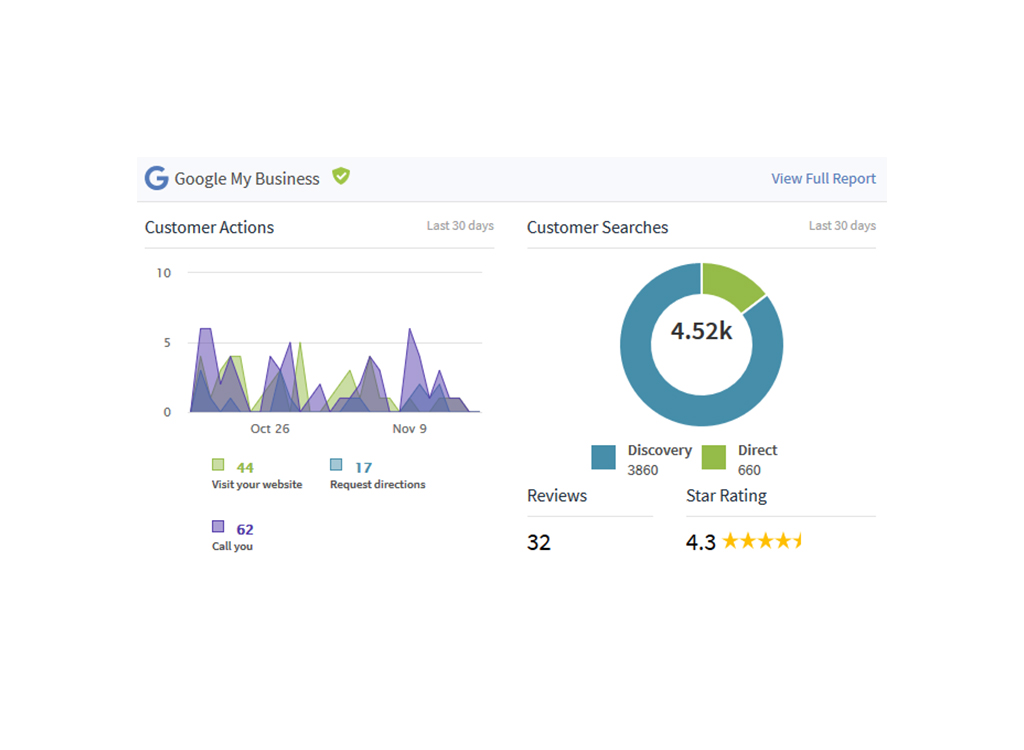The height and width of the screenshot is (750, 1024).
Task: Open the View Full Report link
Action: click(822, 178)
